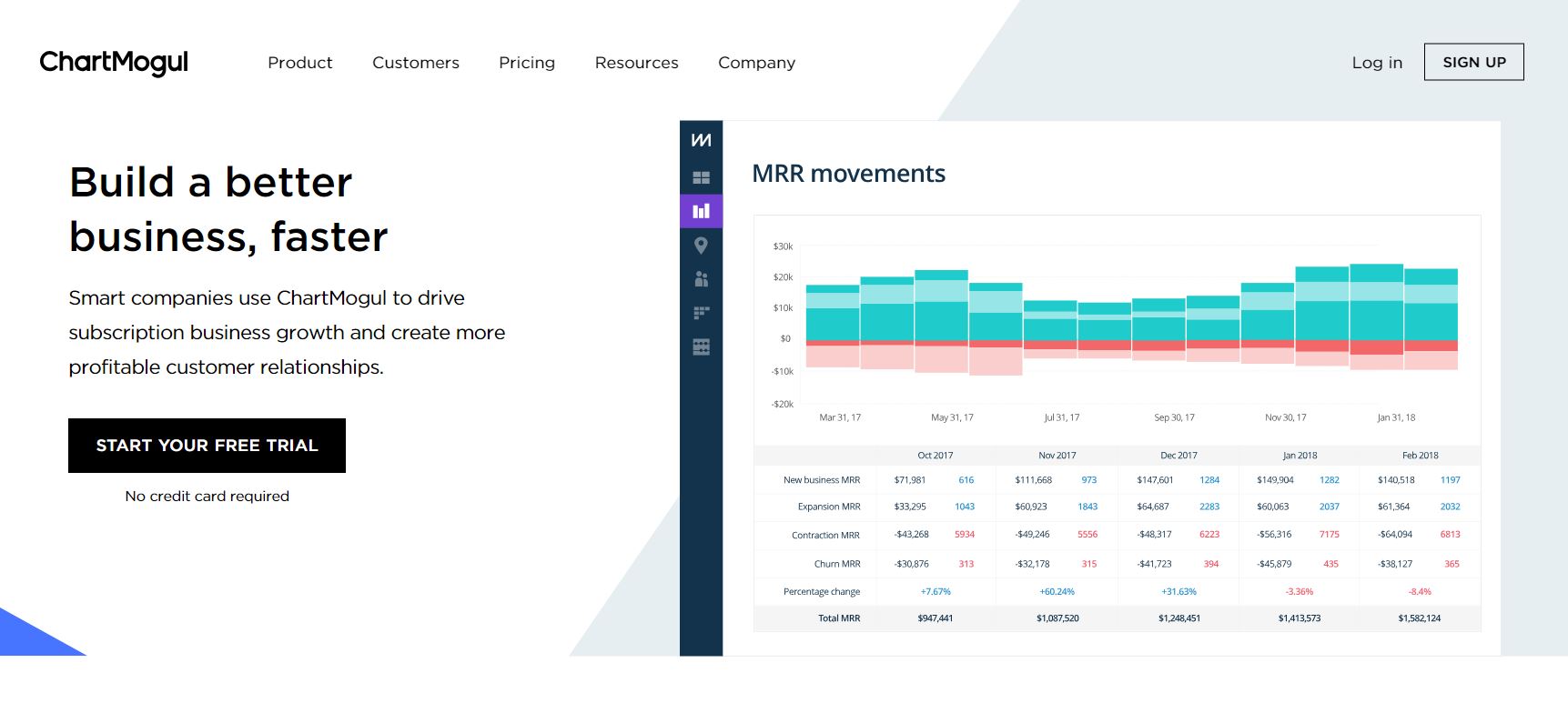Click the Dec 2017 column header

tap(1179, 456)
